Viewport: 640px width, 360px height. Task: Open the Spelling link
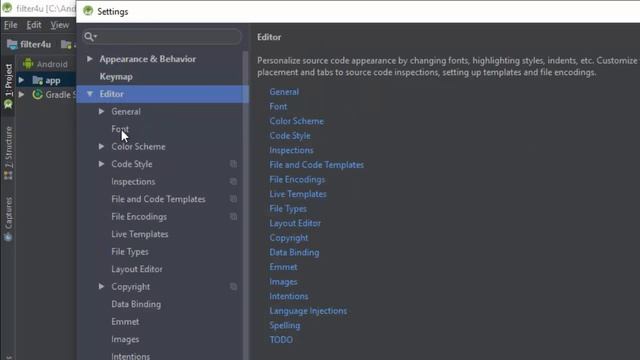click(x=284, y=326)
